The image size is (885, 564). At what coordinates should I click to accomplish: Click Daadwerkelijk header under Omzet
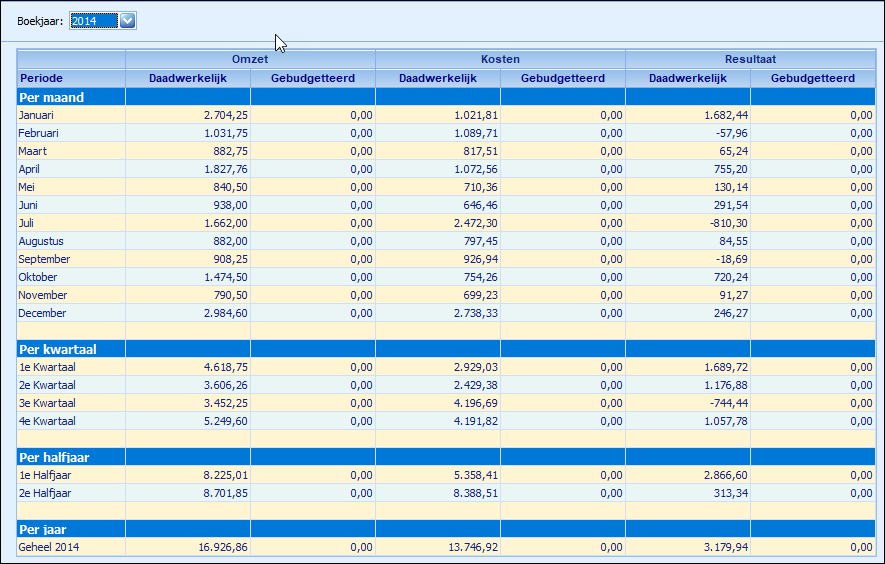(188, 78)
